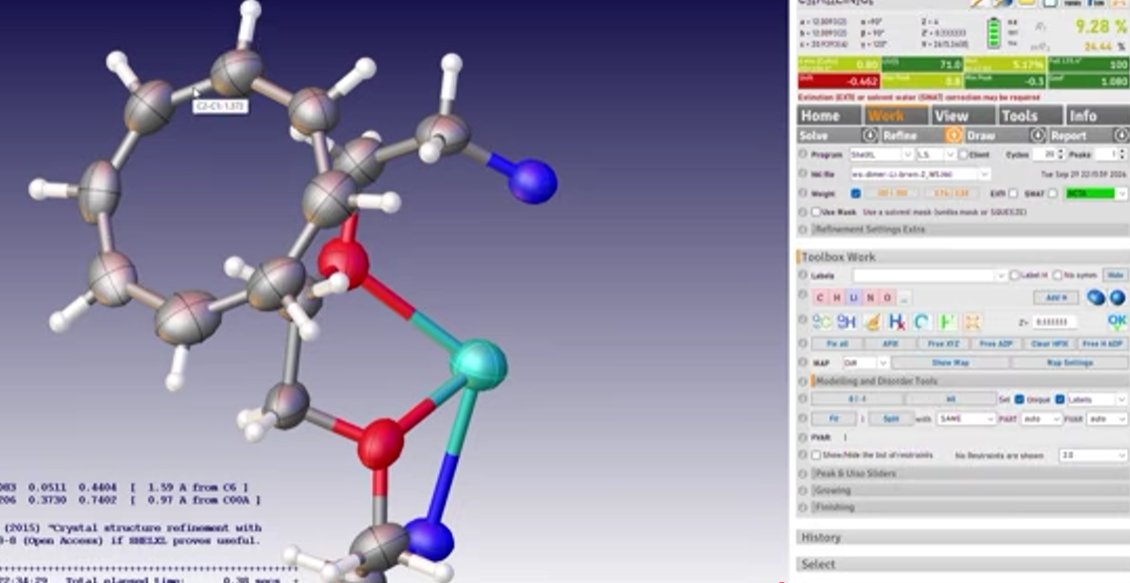Select the hydrogen (H) element button
The width and height of the screenshot is (1130, 583).
pyautogui.click(x=837, y=298)
